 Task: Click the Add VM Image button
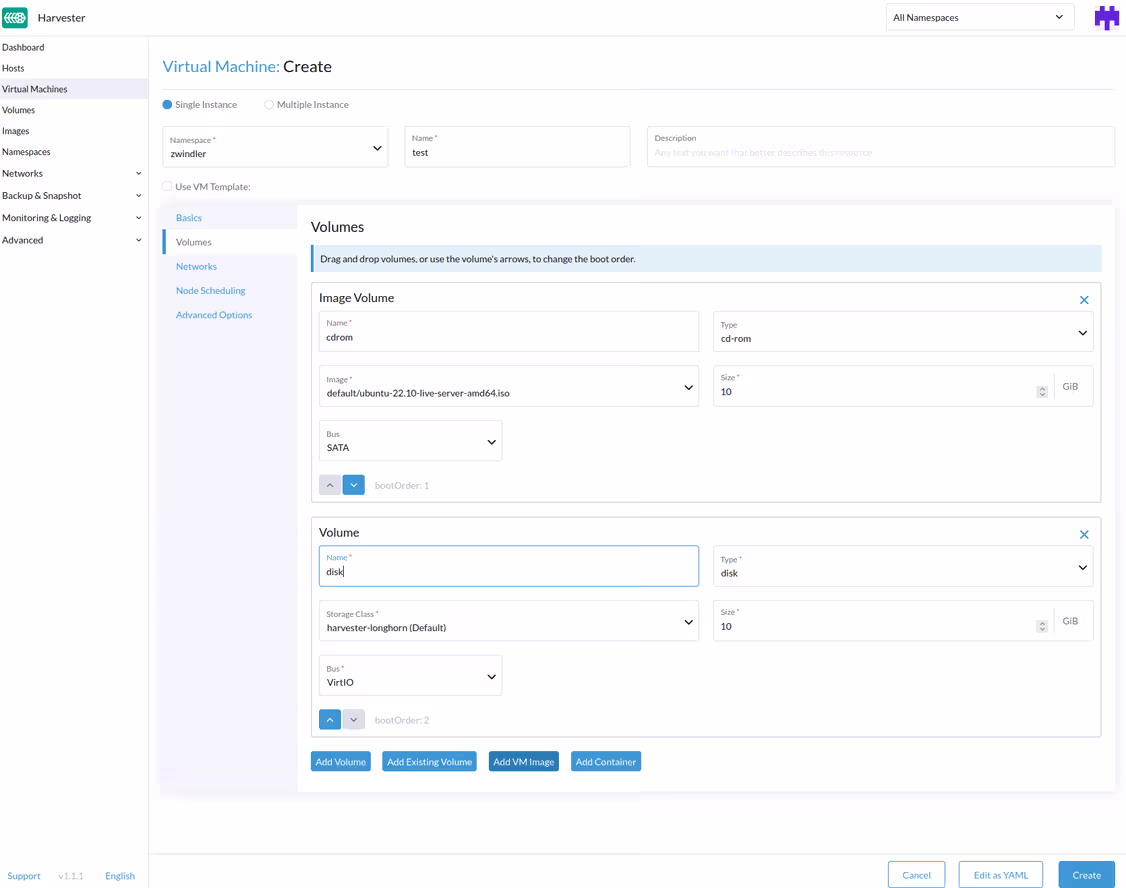click(x=523, y=762)
